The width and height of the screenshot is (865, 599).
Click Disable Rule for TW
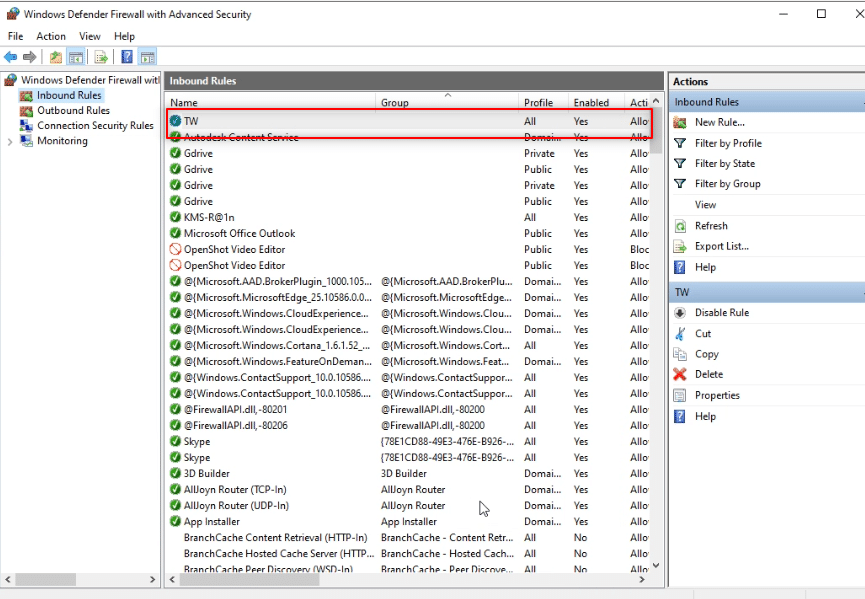coord(722,313)
